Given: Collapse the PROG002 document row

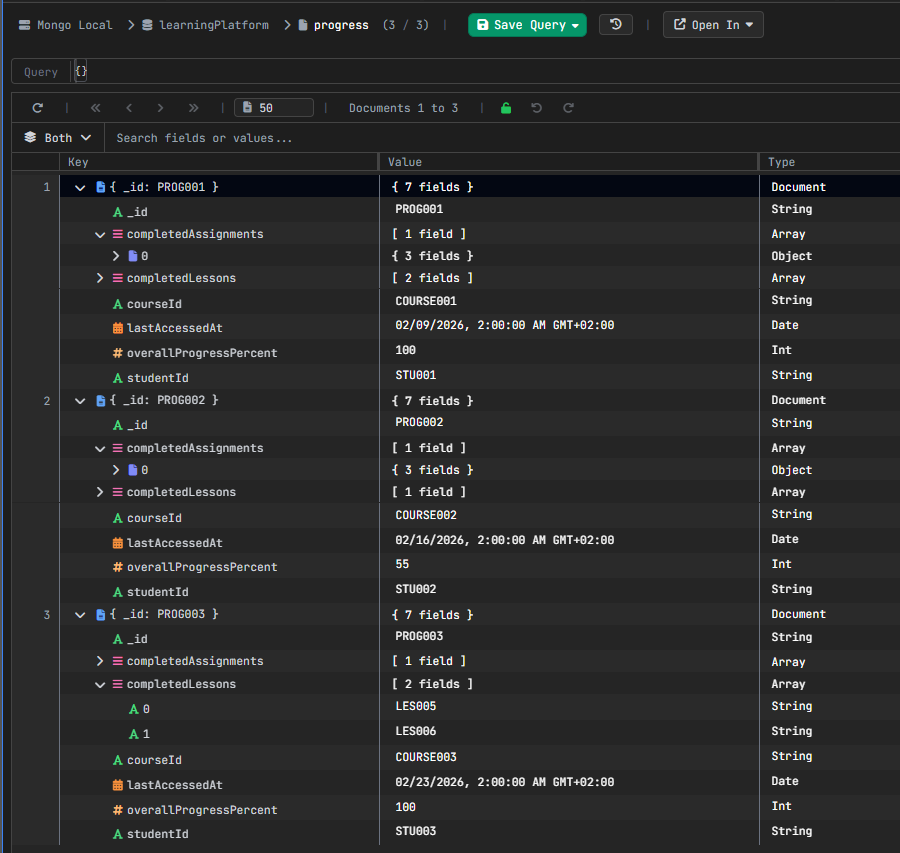Looking at the screenshot, I should coord(80,401).
